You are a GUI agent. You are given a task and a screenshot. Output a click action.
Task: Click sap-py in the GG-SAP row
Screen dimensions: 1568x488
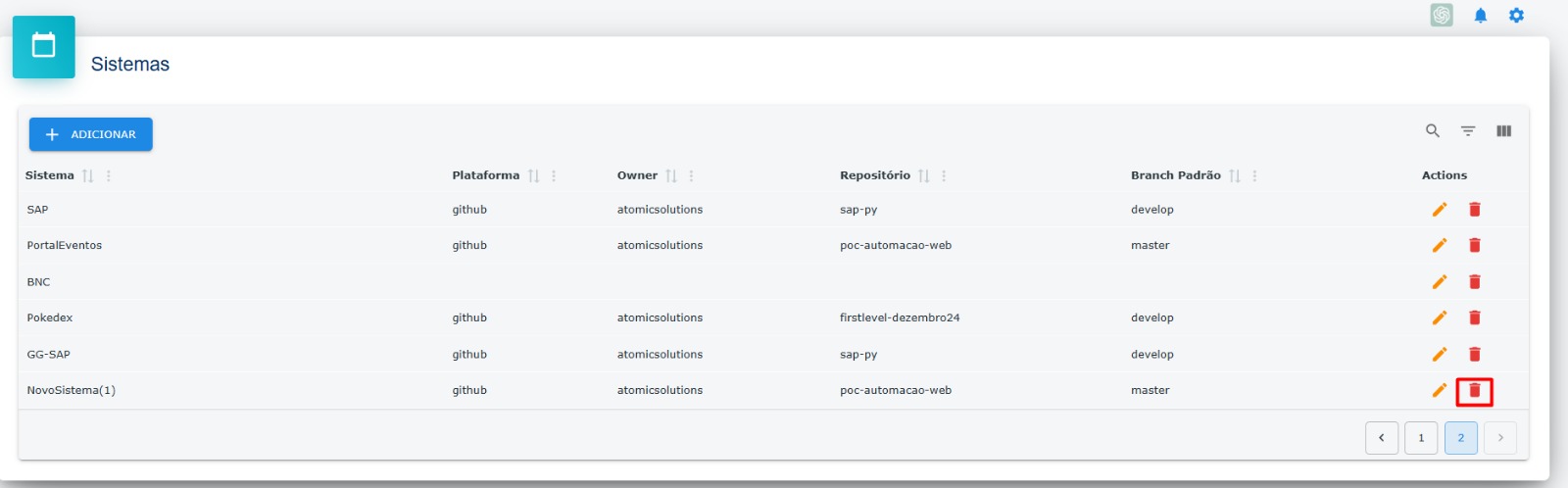tap(858, 355)
